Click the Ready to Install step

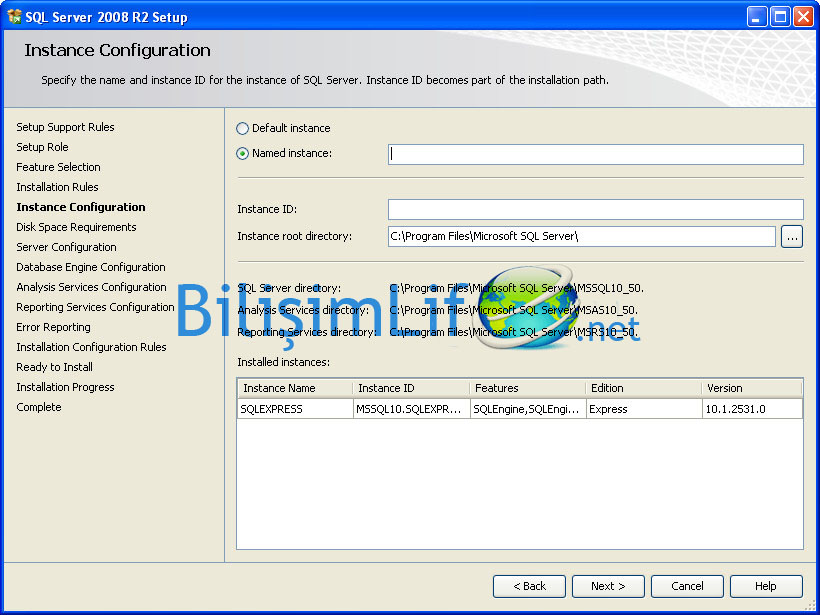54,367
